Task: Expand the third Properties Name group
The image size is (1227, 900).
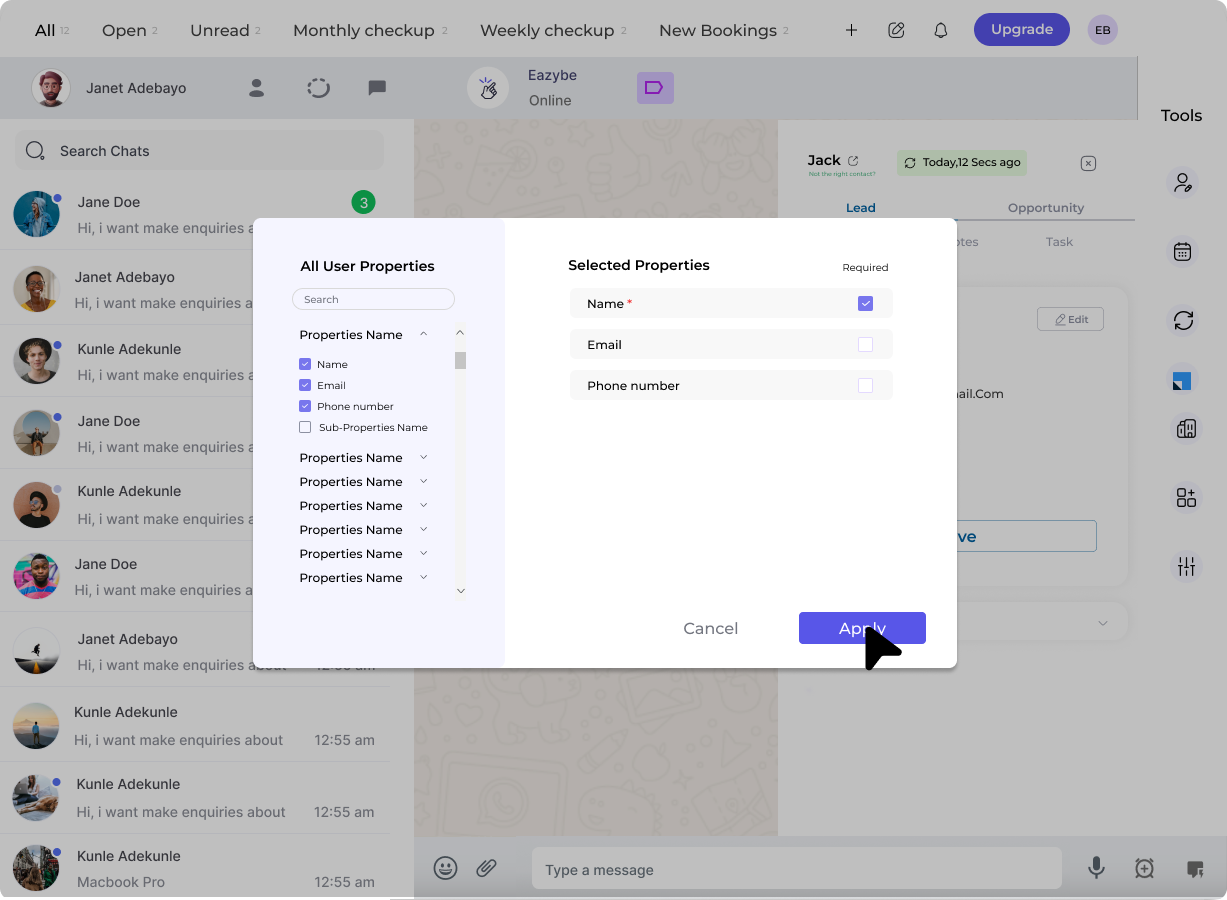Action: coord(424,481)
